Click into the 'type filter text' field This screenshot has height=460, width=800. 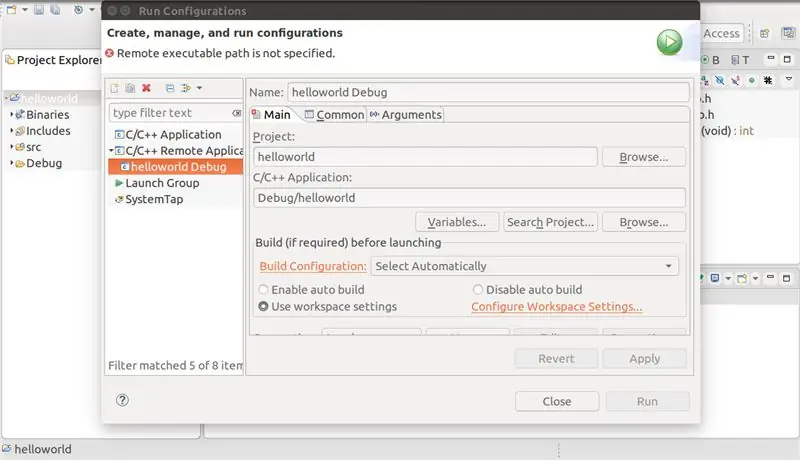coord(171,113)
